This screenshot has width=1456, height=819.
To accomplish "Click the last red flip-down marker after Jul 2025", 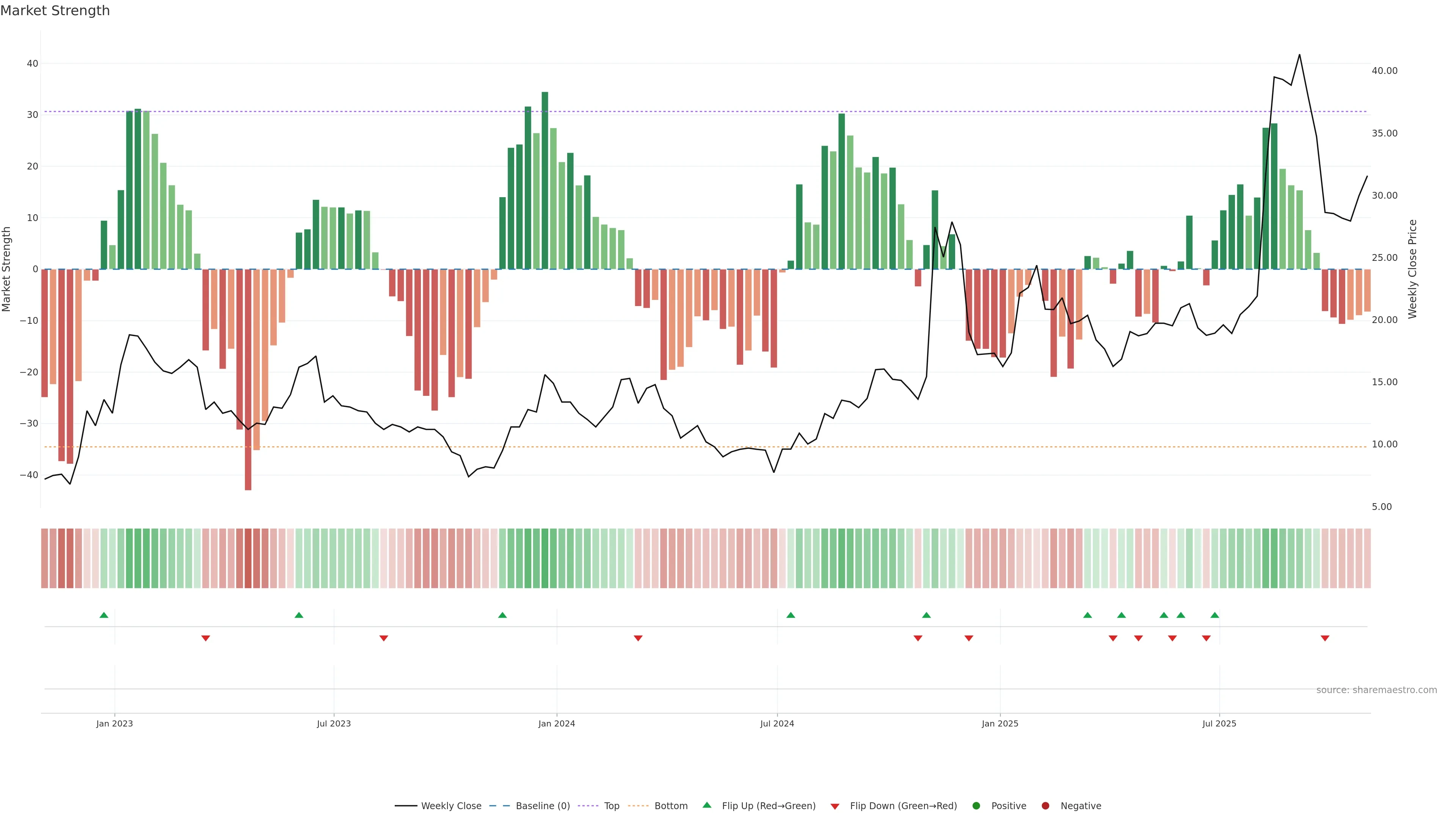I will coord(1325,638).
